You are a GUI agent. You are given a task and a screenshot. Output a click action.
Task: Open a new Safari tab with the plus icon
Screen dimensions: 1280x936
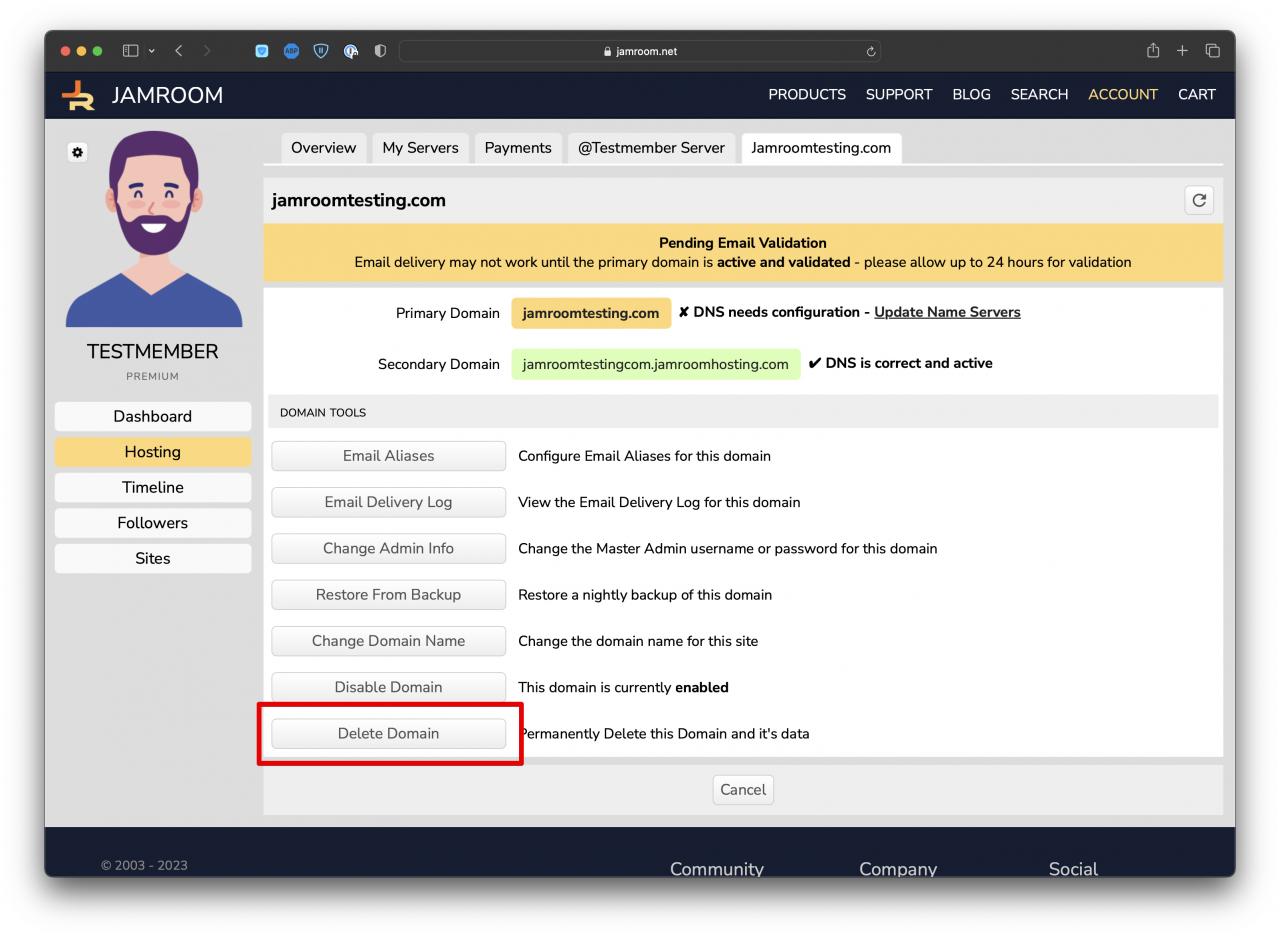1182,51
